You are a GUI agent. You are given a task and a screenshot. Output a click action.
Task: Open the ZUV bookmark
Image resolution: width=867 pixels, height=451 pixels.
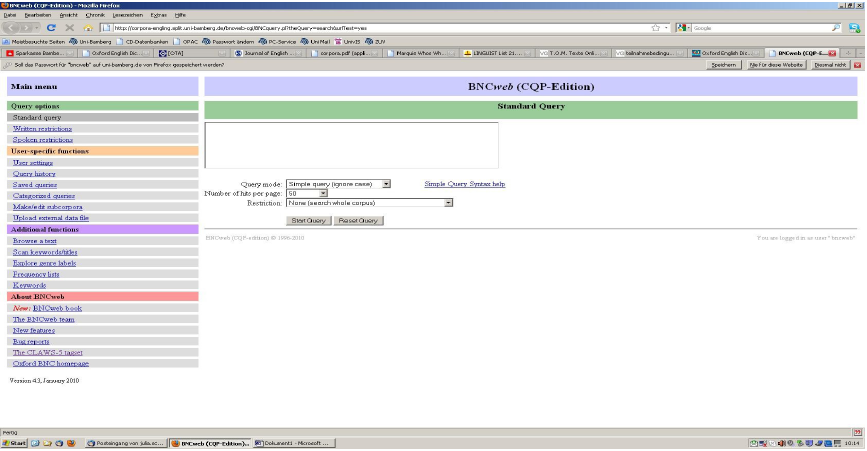coord(375,41)
